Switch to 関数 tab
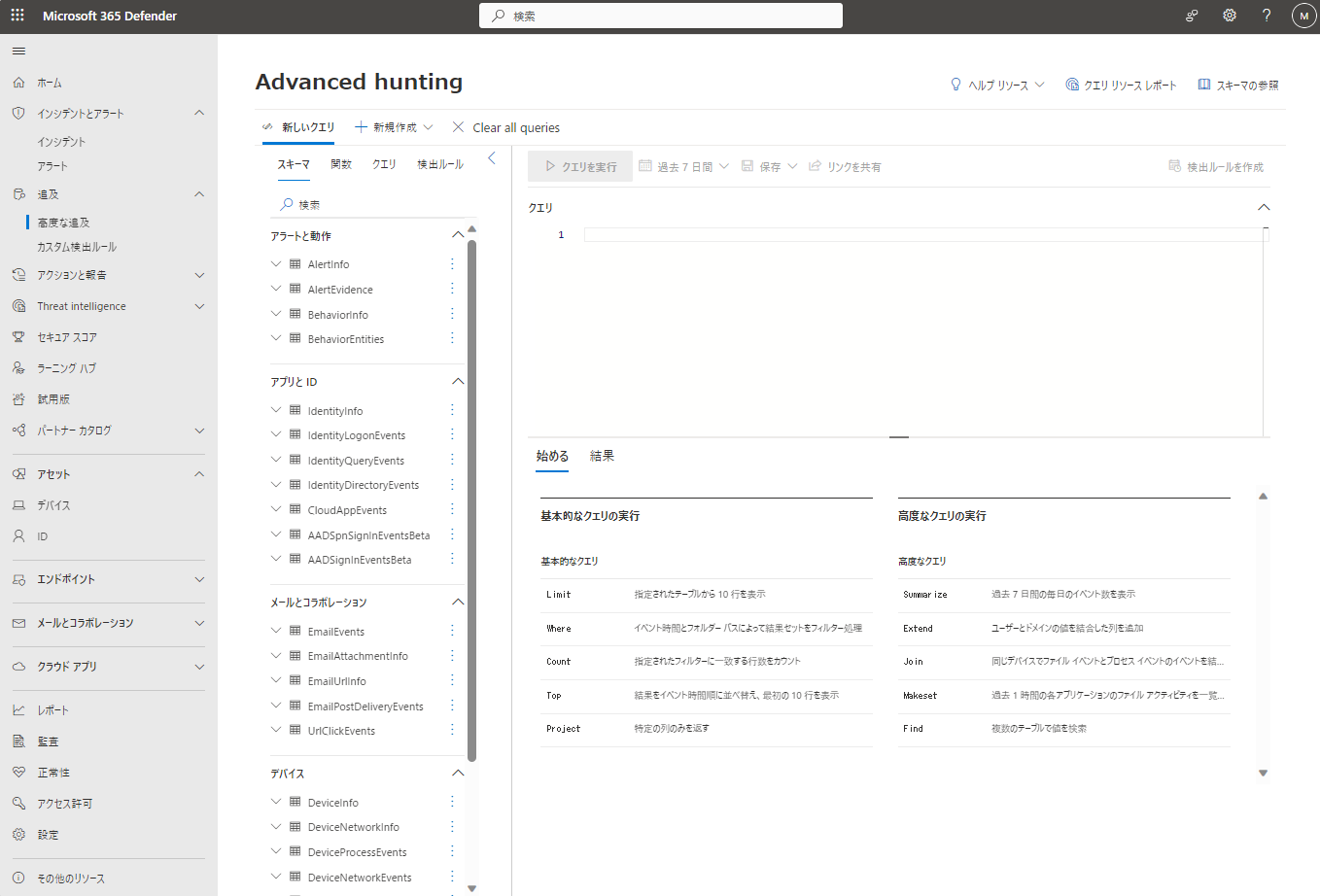 point(341,164)
